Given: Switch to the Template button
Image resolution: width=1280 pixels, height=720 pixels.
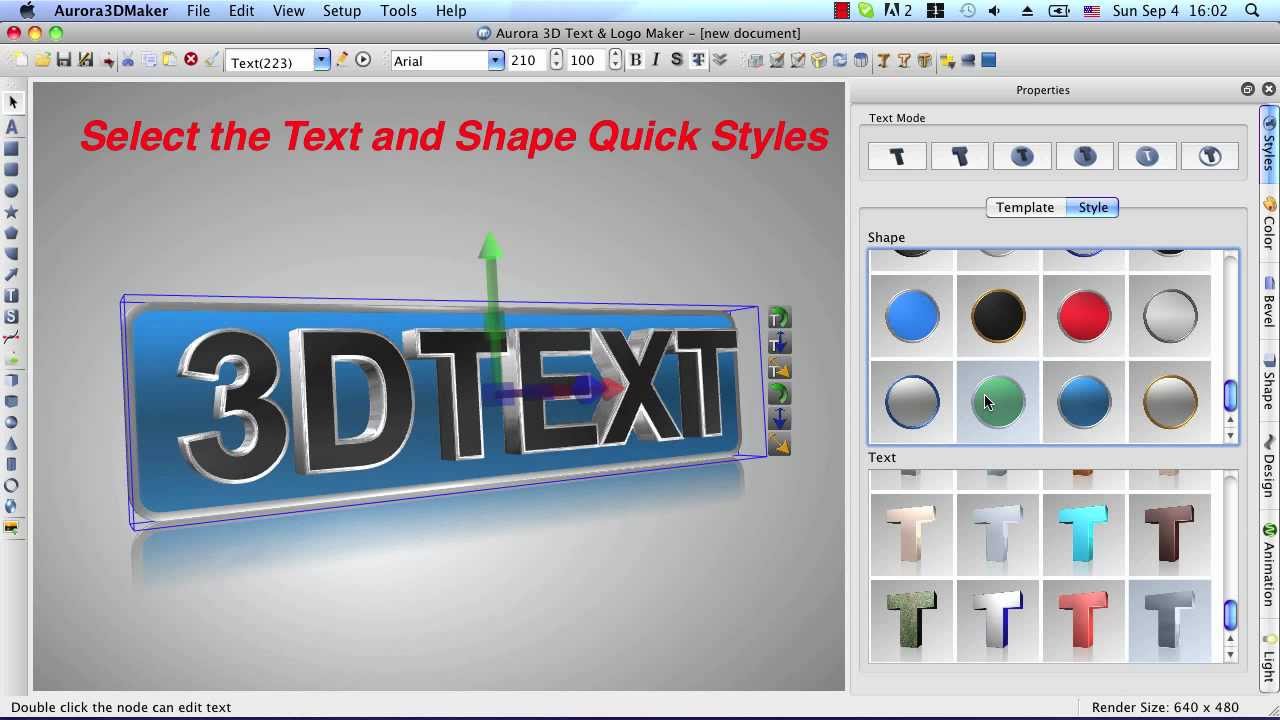Looking at the screenshot, I should coord(1025,207).
